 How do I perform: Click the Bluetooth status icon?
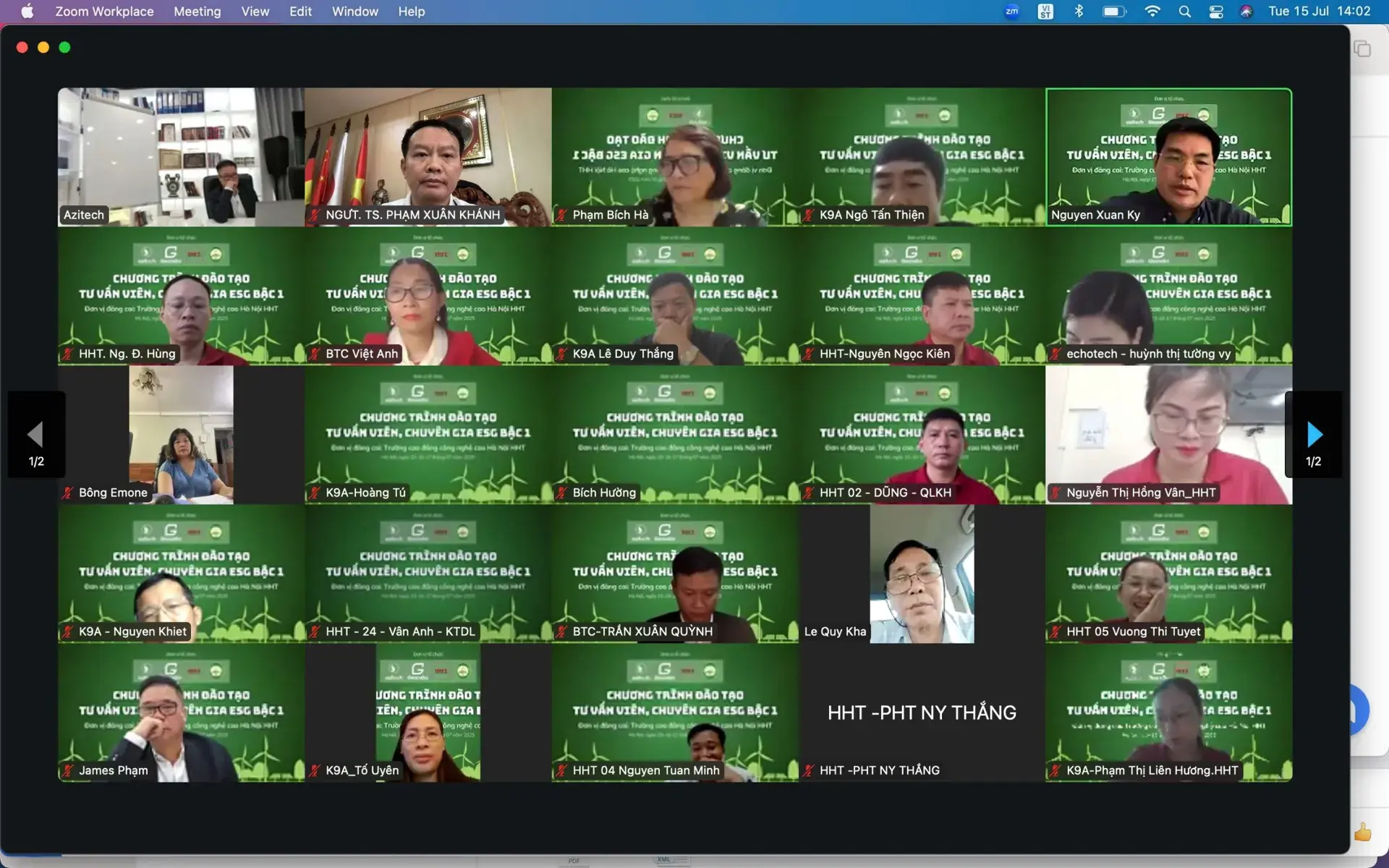click(1079, 12)
